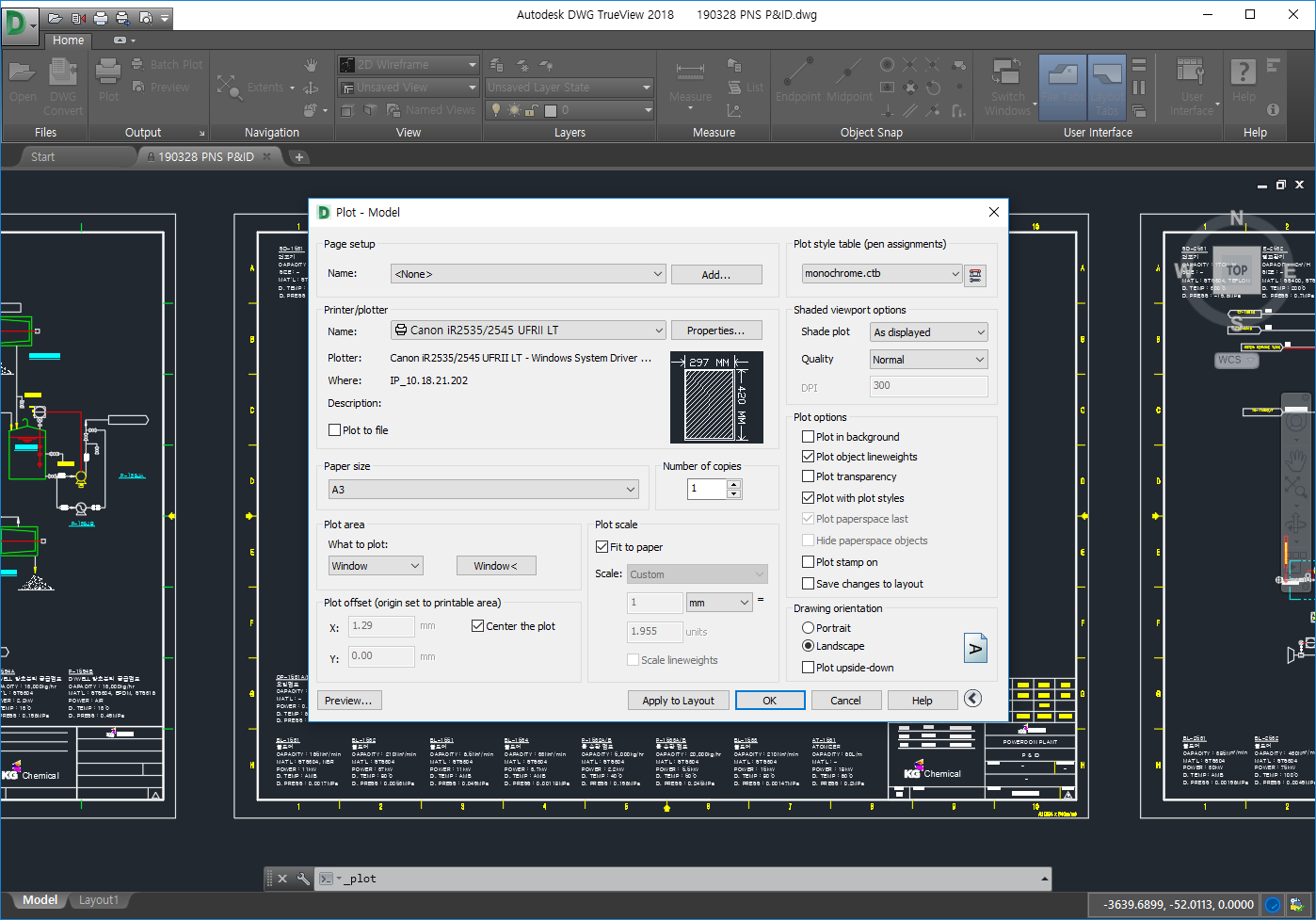Screen dimensions: 1316x920
Task: Click the Plot printer icon in quick access toolbar
Action: point(100,17)
